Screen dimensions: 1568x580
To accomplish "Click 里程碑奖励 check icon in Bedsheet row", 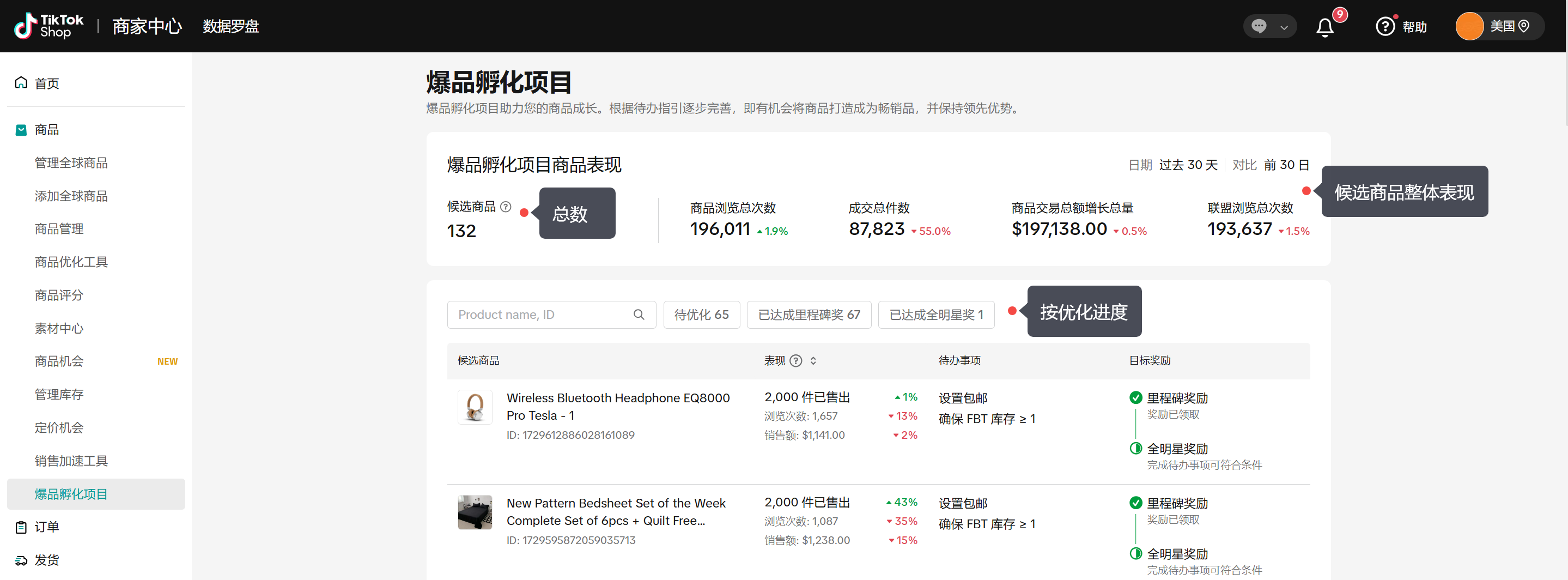I will tap(1135, 503).
